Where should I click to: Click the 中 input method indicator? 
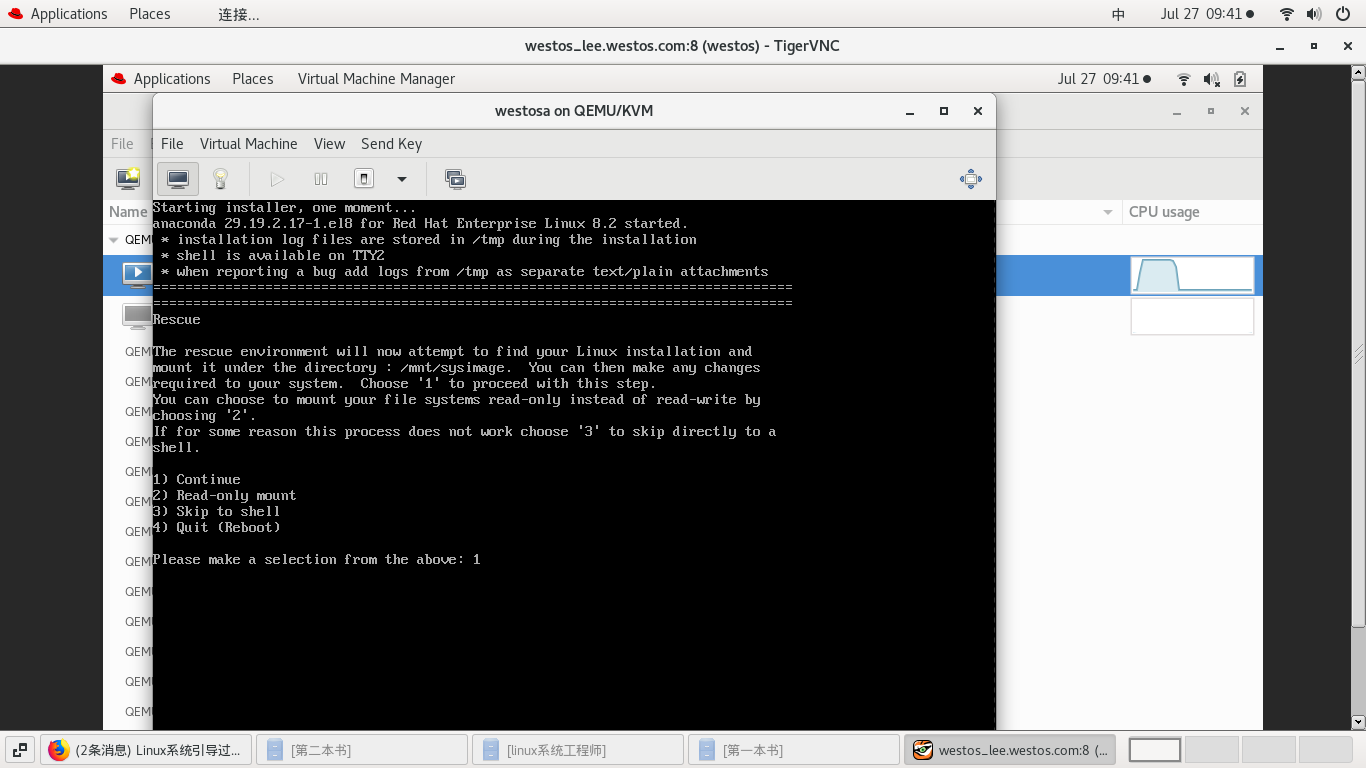pyautogui.click(x=1119, y=14)
